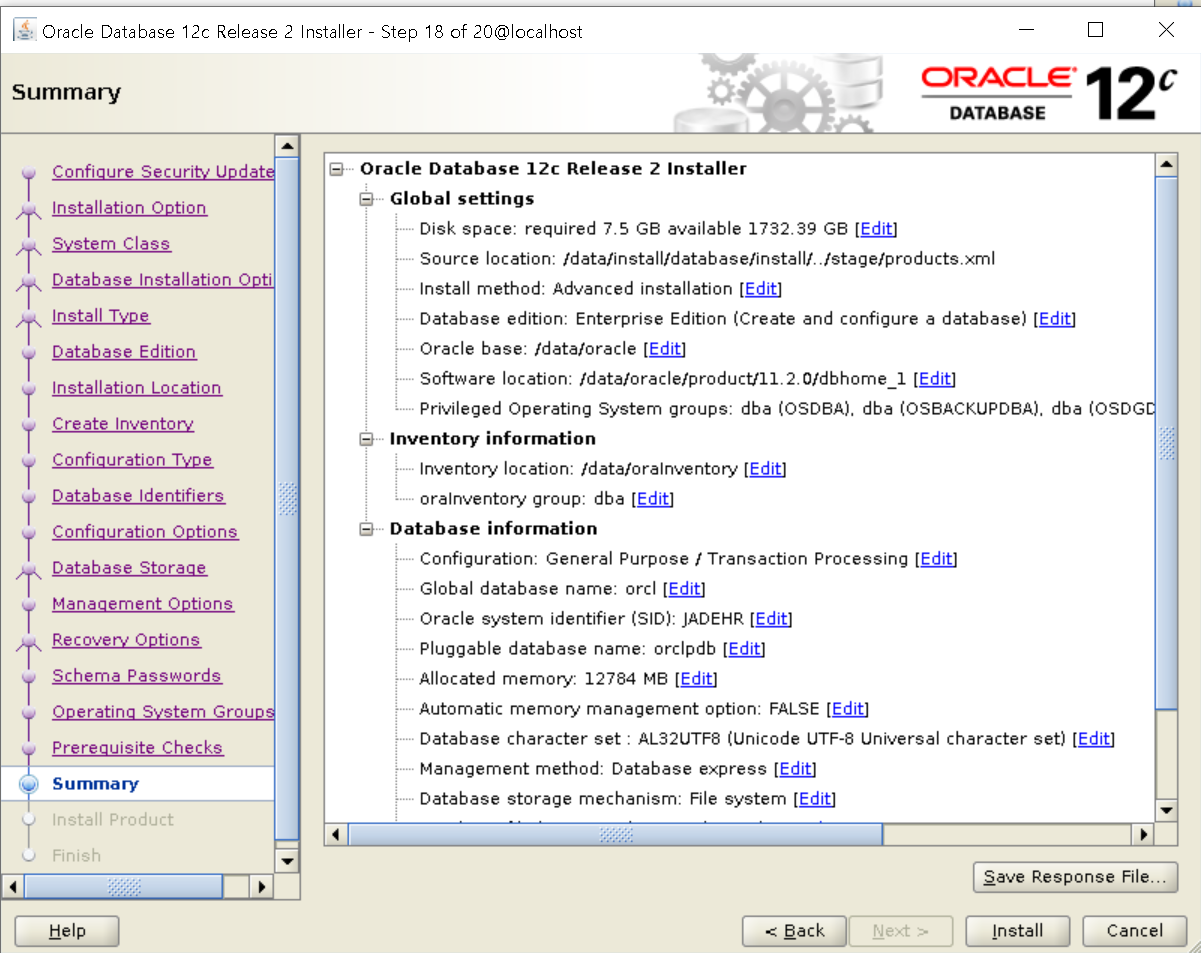
Task: Edit the Database storage mechanism
Action: click(815, 799)
